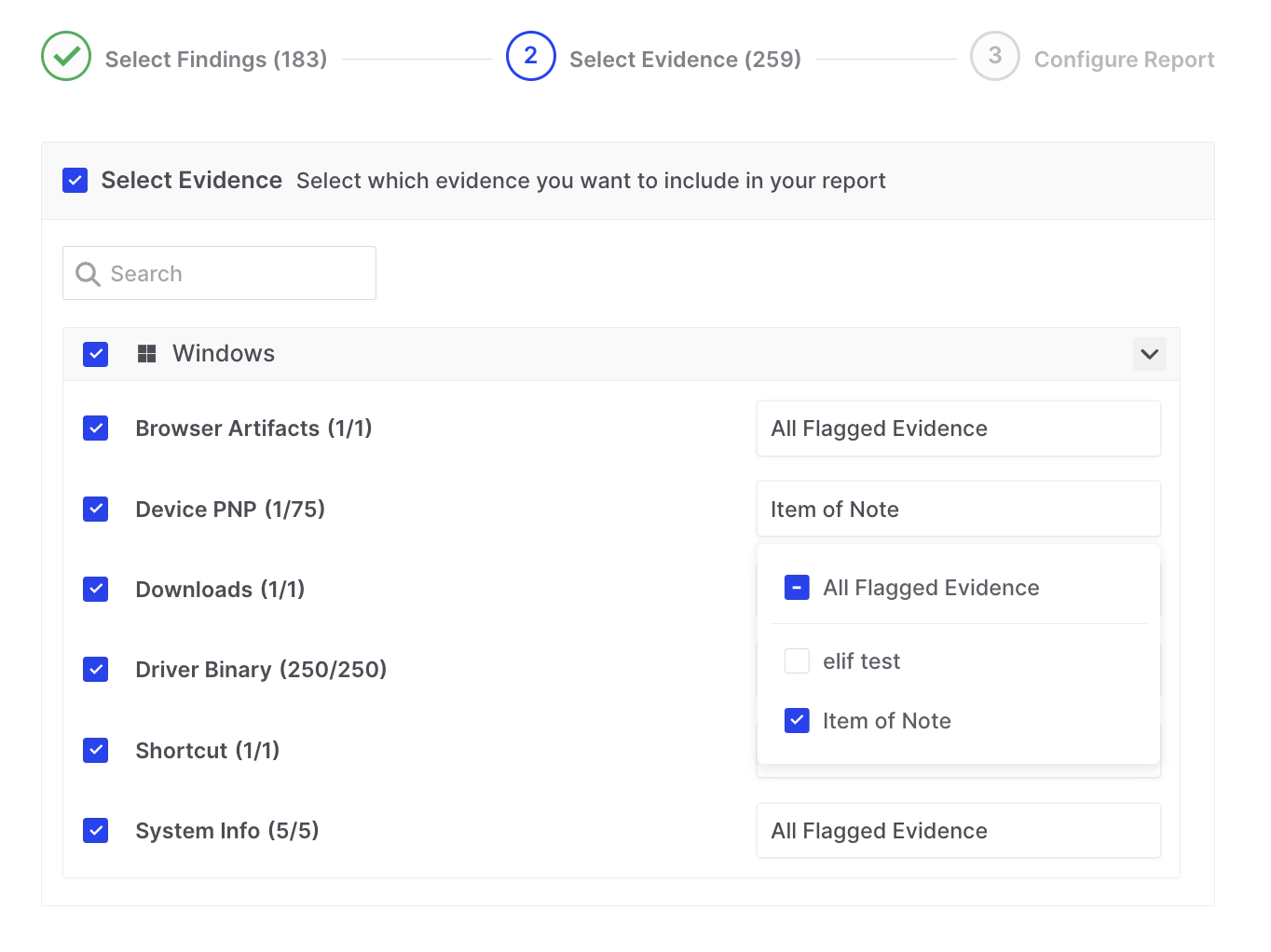Click the Windows logo icon
This screenshot has height=952, width=1271.
point(146,354)
